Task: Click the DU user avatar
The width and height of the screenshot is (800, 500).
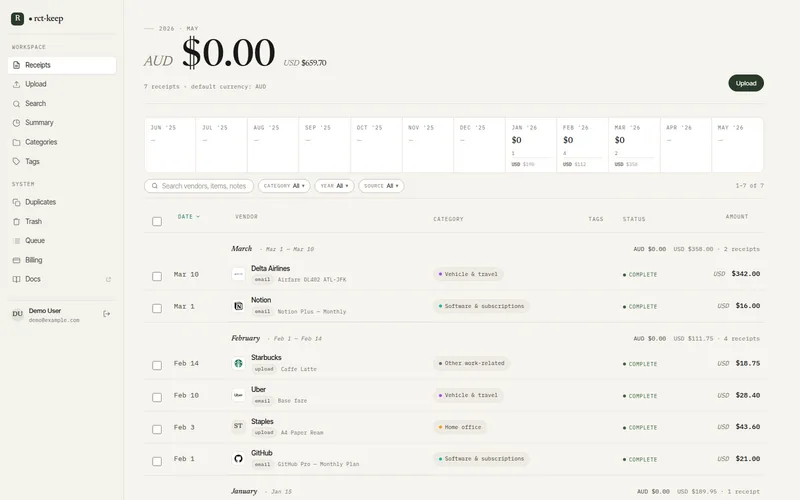Action: (17, 314)
